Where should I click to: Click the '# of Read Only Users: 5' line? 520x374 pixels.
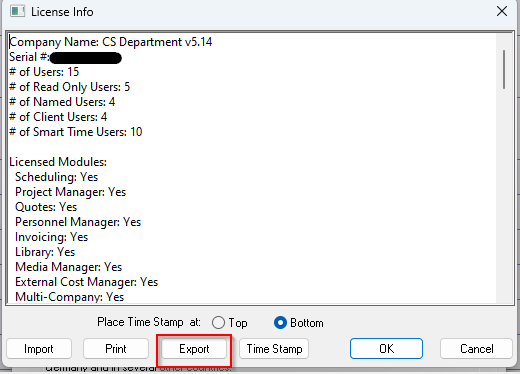point(70,87)
